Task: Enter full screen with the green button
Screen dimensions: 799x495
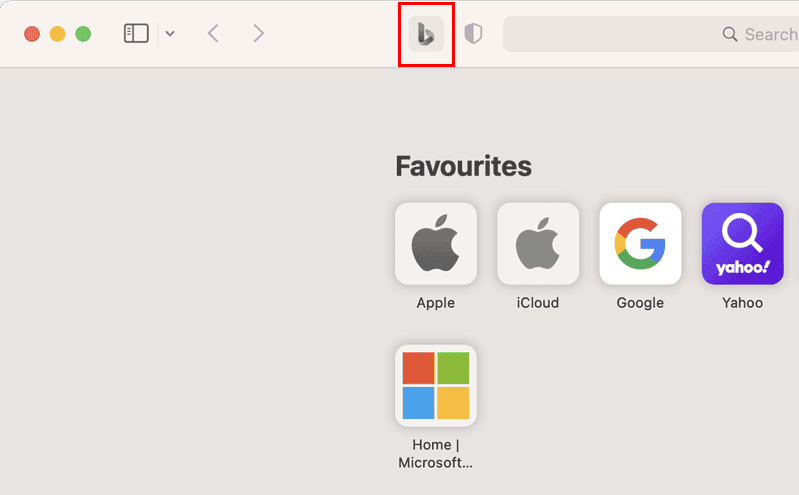Action: 83,34
